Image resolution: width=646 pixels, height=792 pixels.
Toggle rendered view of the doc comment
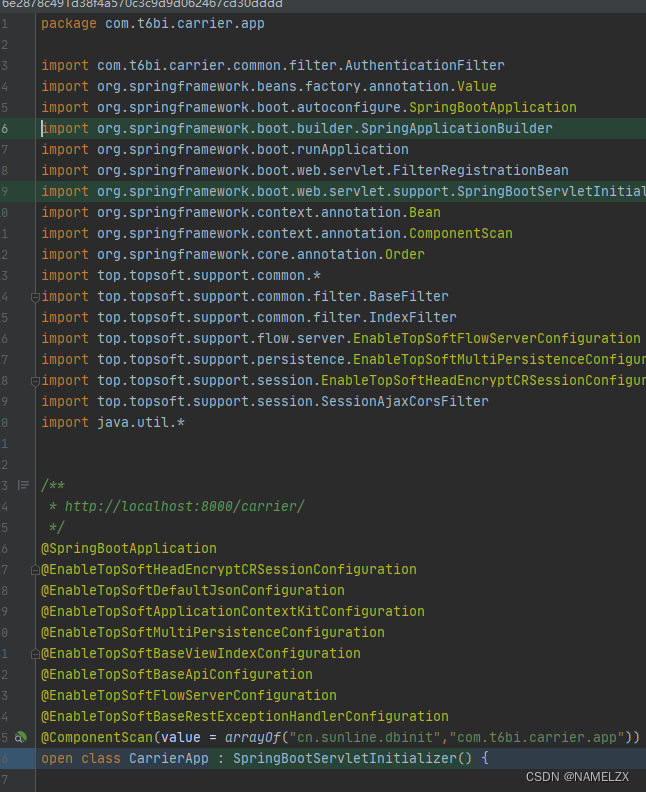22,486
